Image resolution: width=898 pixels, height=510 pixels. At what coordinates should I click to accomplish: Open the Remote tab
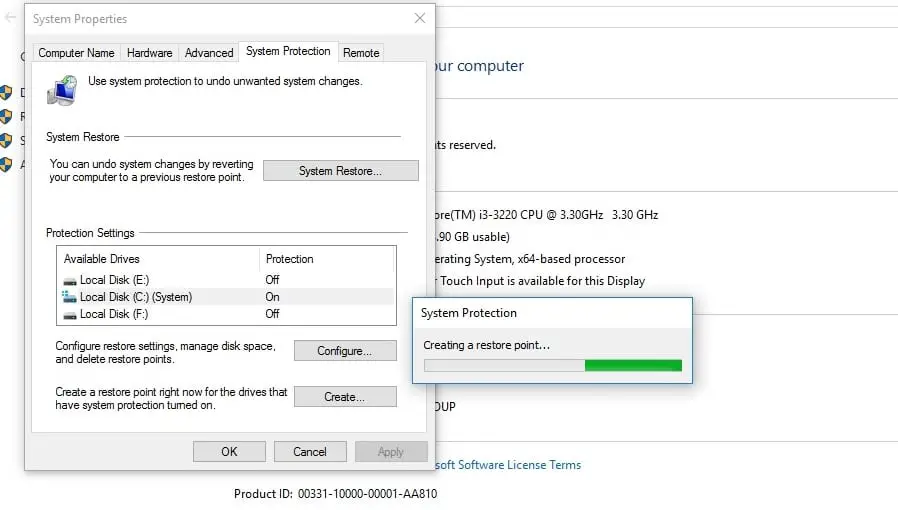(361, 53)
